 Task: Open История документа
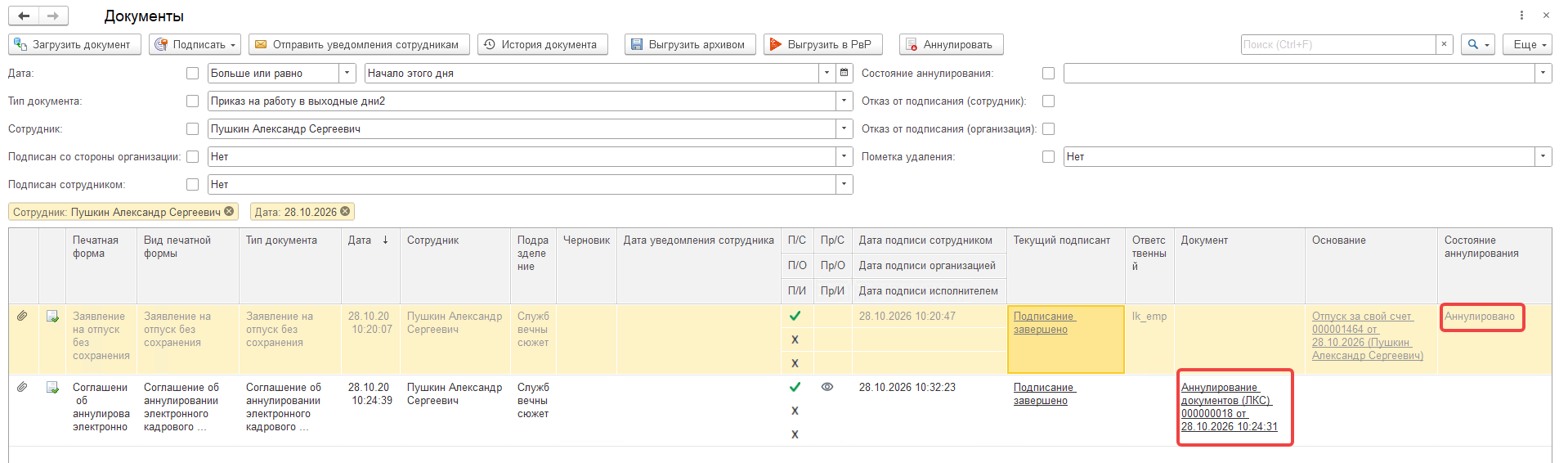pyautogui.click(x=543, y=44)
